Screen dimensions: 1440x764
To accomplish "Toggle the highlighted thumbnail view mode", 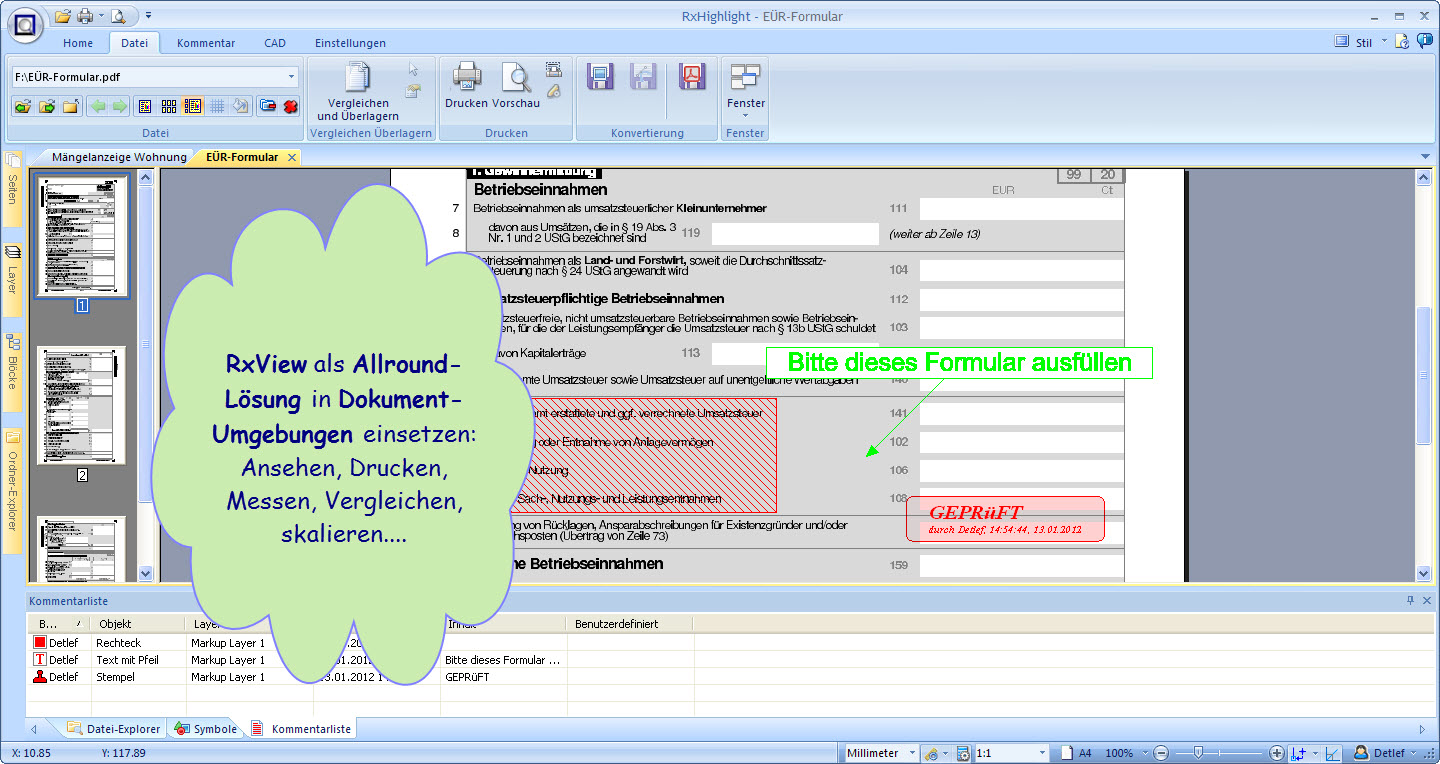I will click(x=193, y=106).
